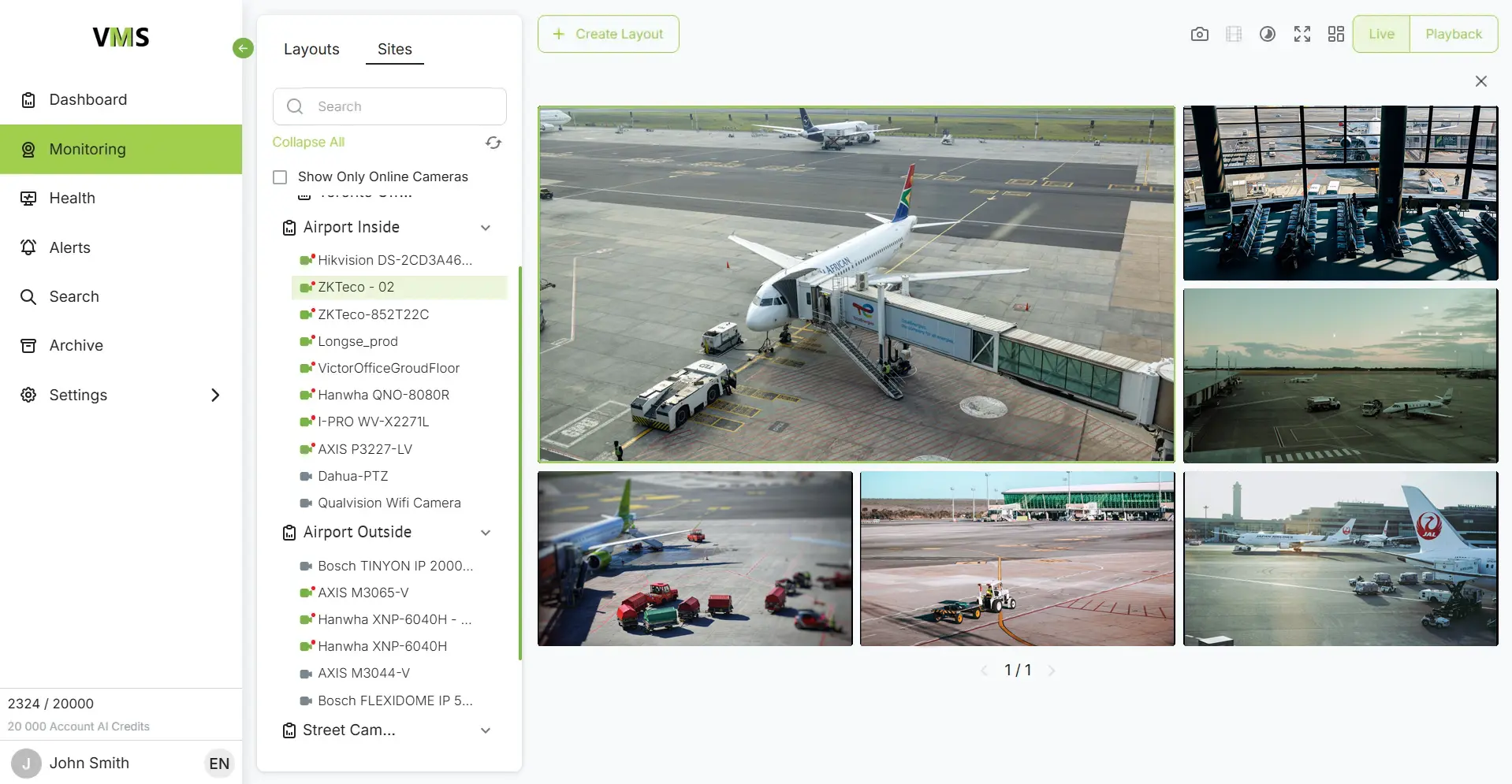Click the Health monitor icon
Image resolution: width=1512 pixels, height=784 pixels.
(x=28, y=199)
